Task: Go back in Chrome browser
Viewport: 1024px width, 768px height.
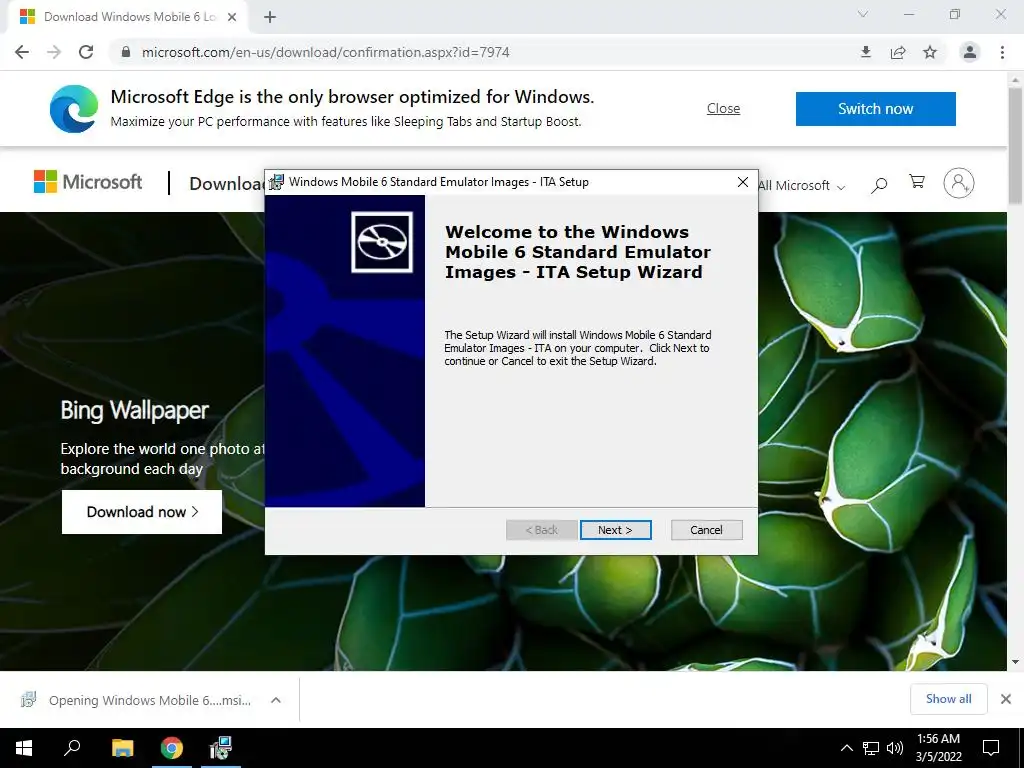Action: coord(22,52)
